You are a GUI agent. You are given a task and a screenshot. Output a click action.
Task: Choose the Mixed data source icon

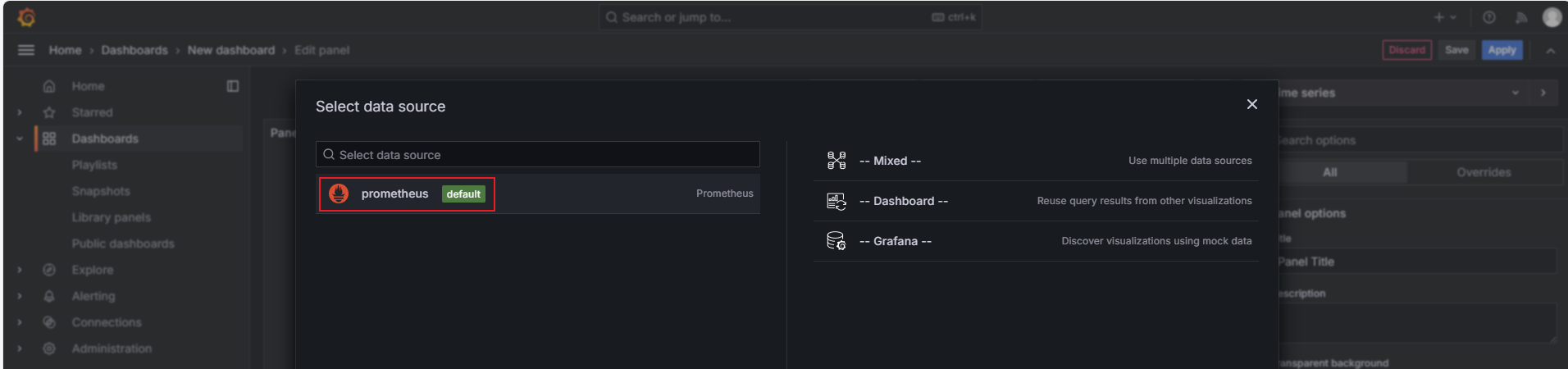pyautogui.click(x=836, y=161)
